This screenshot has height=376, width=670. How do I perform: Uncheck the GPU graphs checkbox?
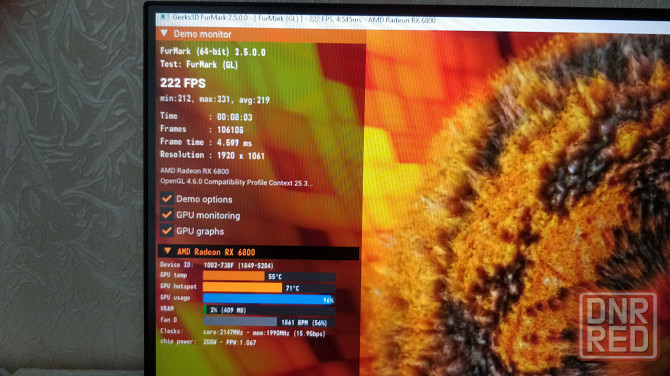pyautogui.click(x=167, y=231)
